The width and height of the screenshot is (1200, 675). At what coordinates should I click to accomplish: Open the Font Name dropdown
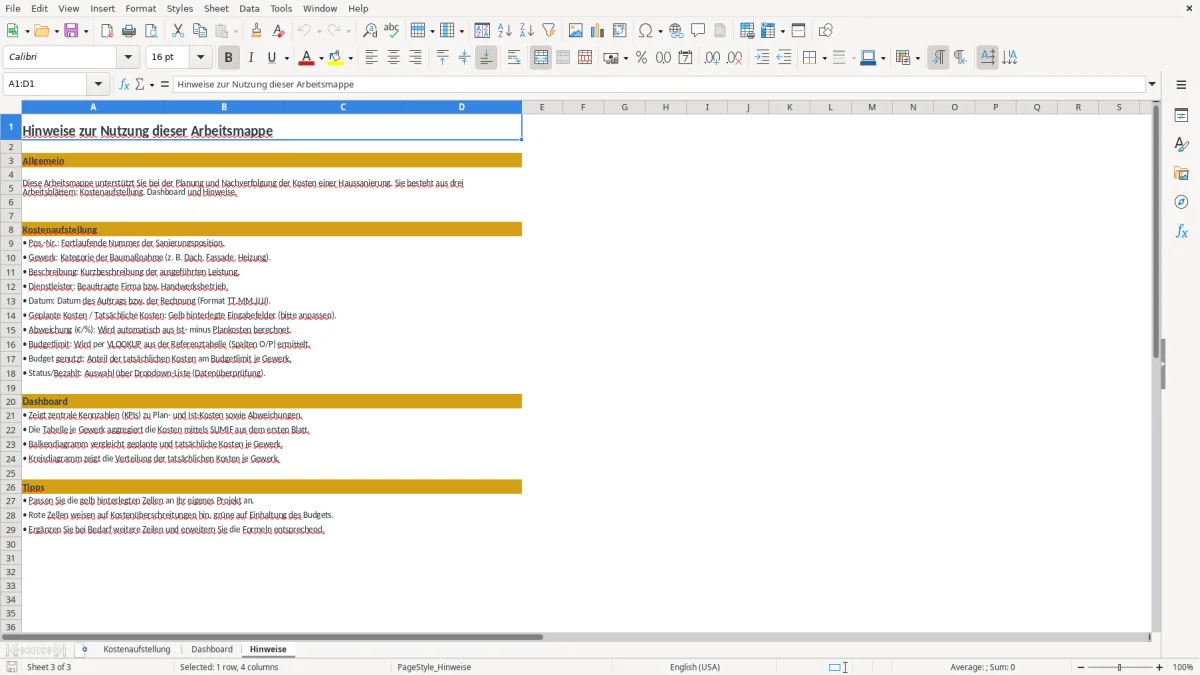(x=128, y=58)
